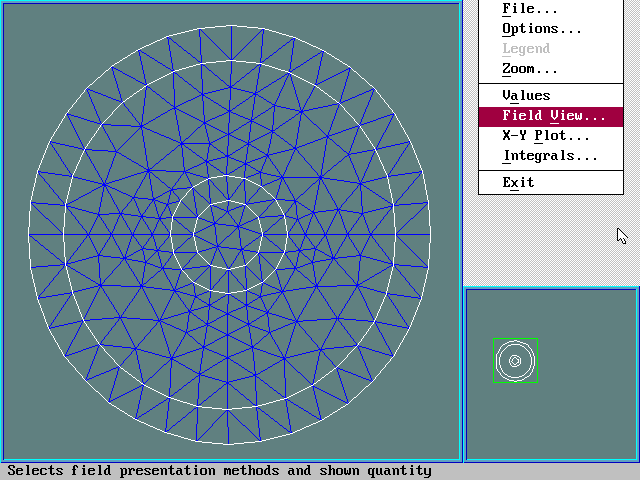
Task: Click the leftmost point of the outer mesh circle
Action: (28, 234)
